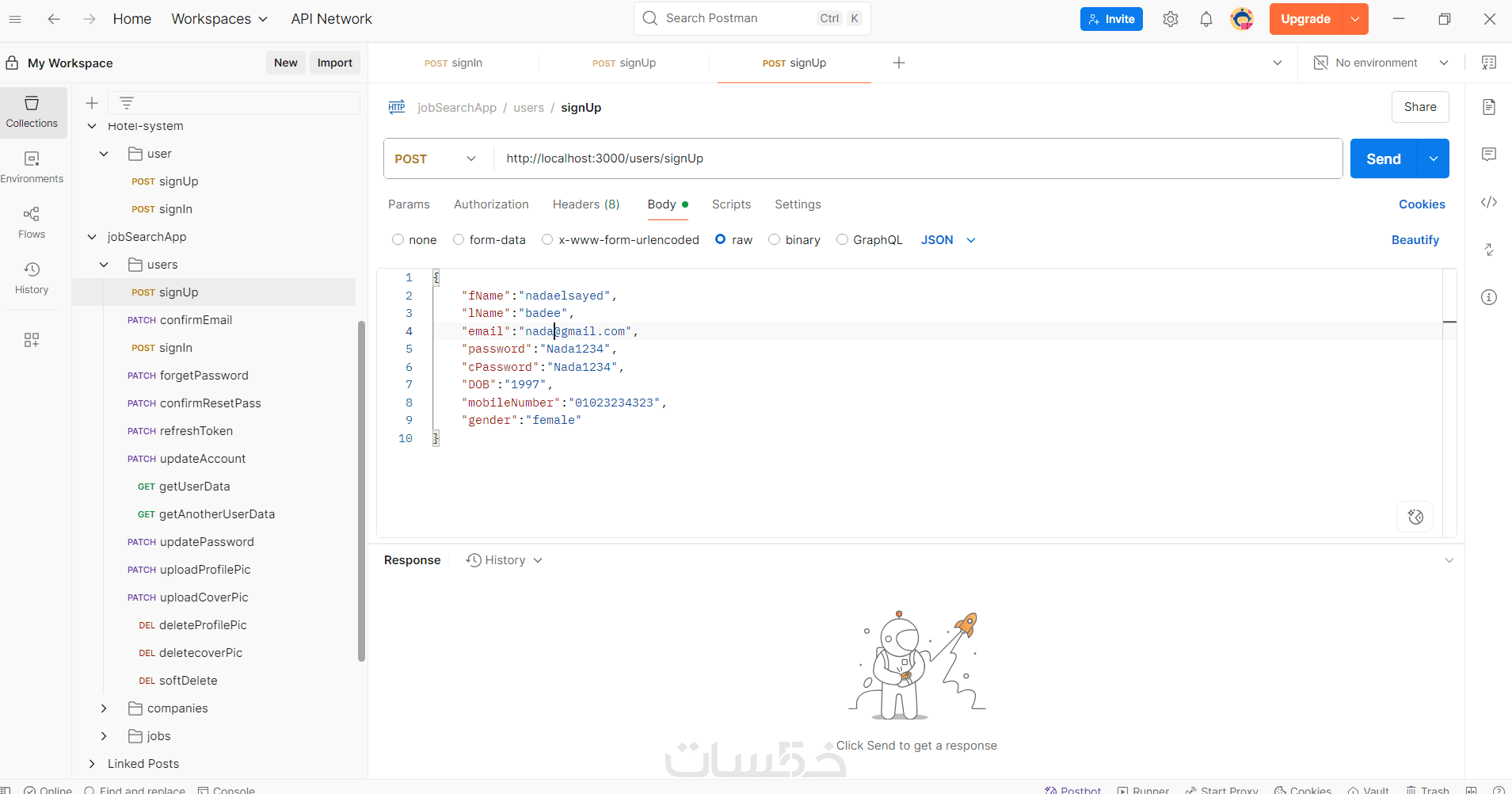Collapse the jobSearchApp collection

pyautogui.click(x=92, y=237)
